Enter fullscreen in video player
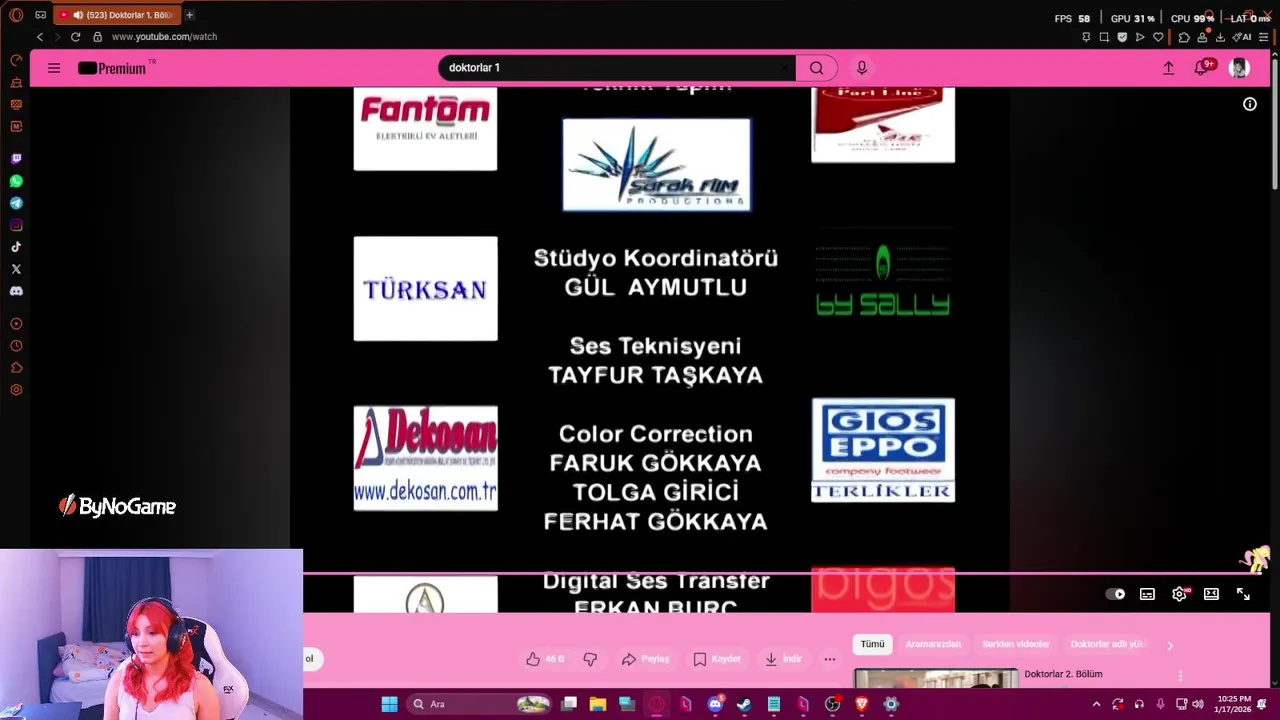 1243,594
